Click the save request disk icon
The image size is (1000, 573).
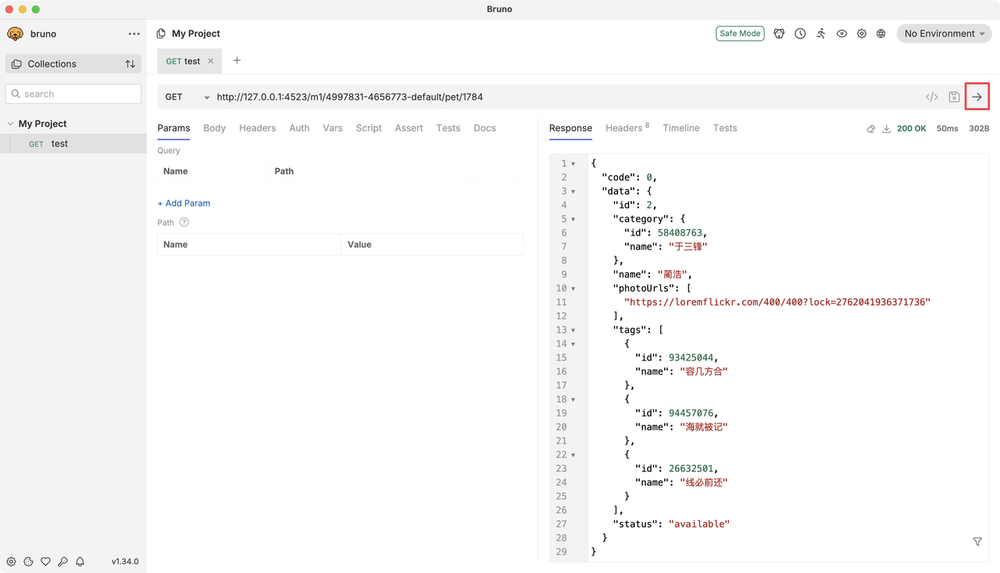pos(954,97)
